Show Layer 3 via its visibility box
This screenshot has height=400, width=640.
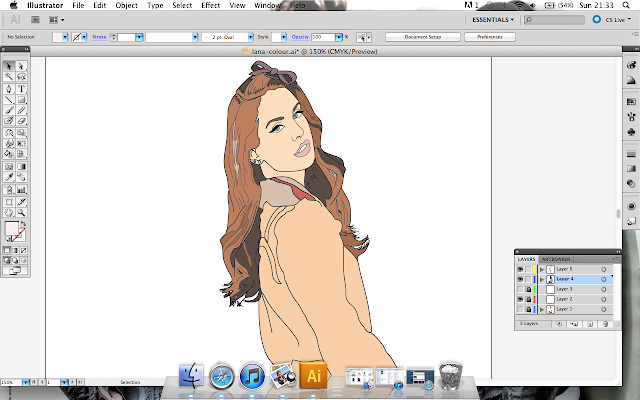point(519,289)
